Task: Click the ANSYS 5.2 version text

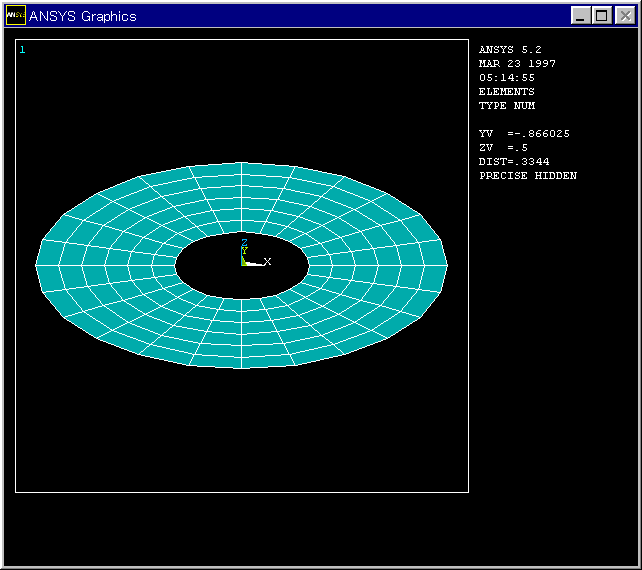Action: pos(510,50)
